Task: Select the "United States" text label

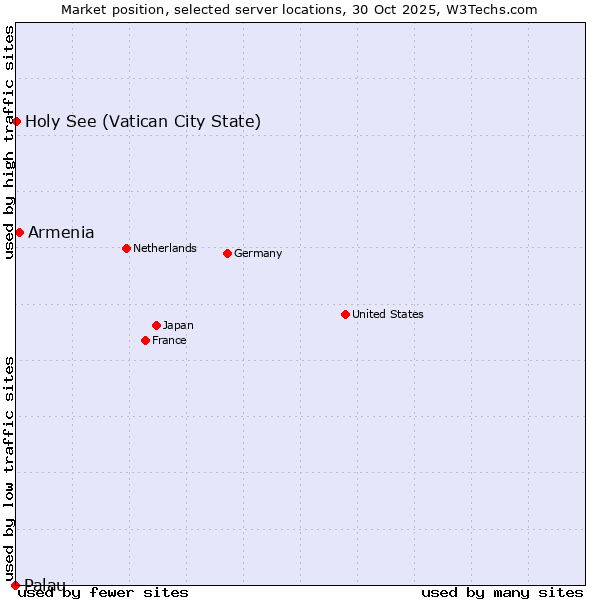Action: pyautogui.click(x=387, y=314)
